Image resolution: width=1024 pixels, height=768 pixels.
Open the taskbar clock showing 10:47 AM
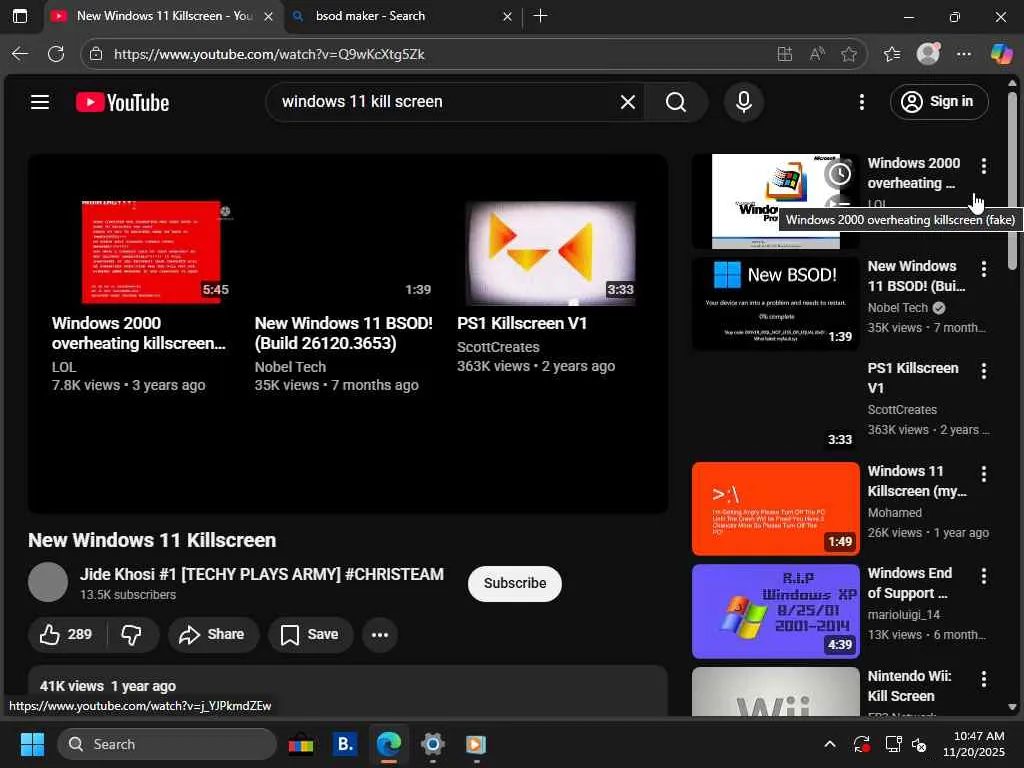974,744
